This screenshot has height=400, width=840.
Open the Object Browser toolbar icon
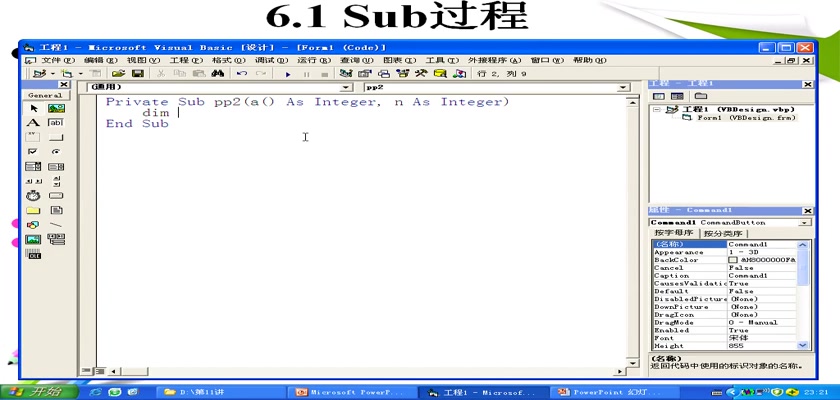click(402, 74)
